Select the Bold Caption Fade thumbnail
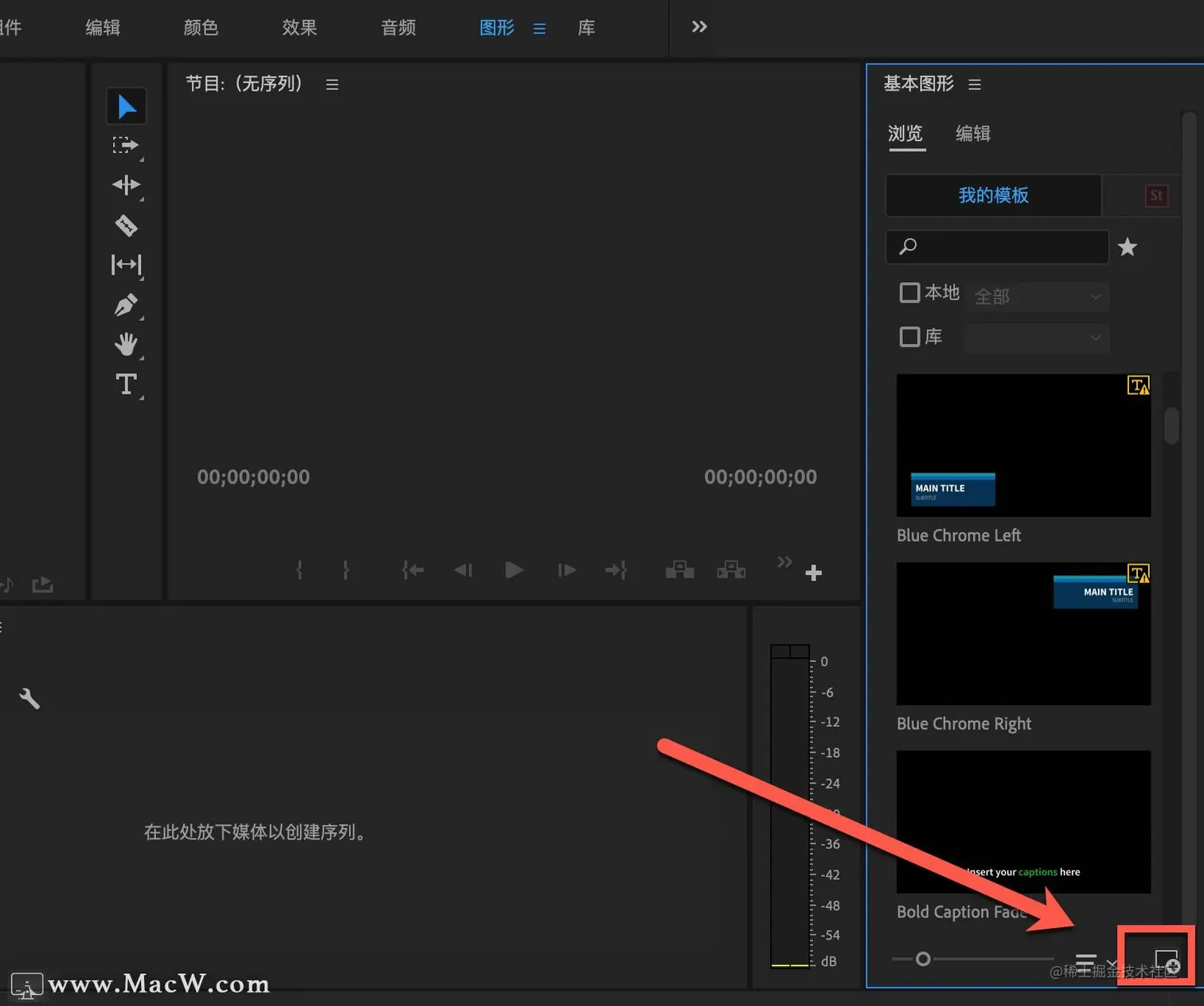 (x=1023, y=821)
